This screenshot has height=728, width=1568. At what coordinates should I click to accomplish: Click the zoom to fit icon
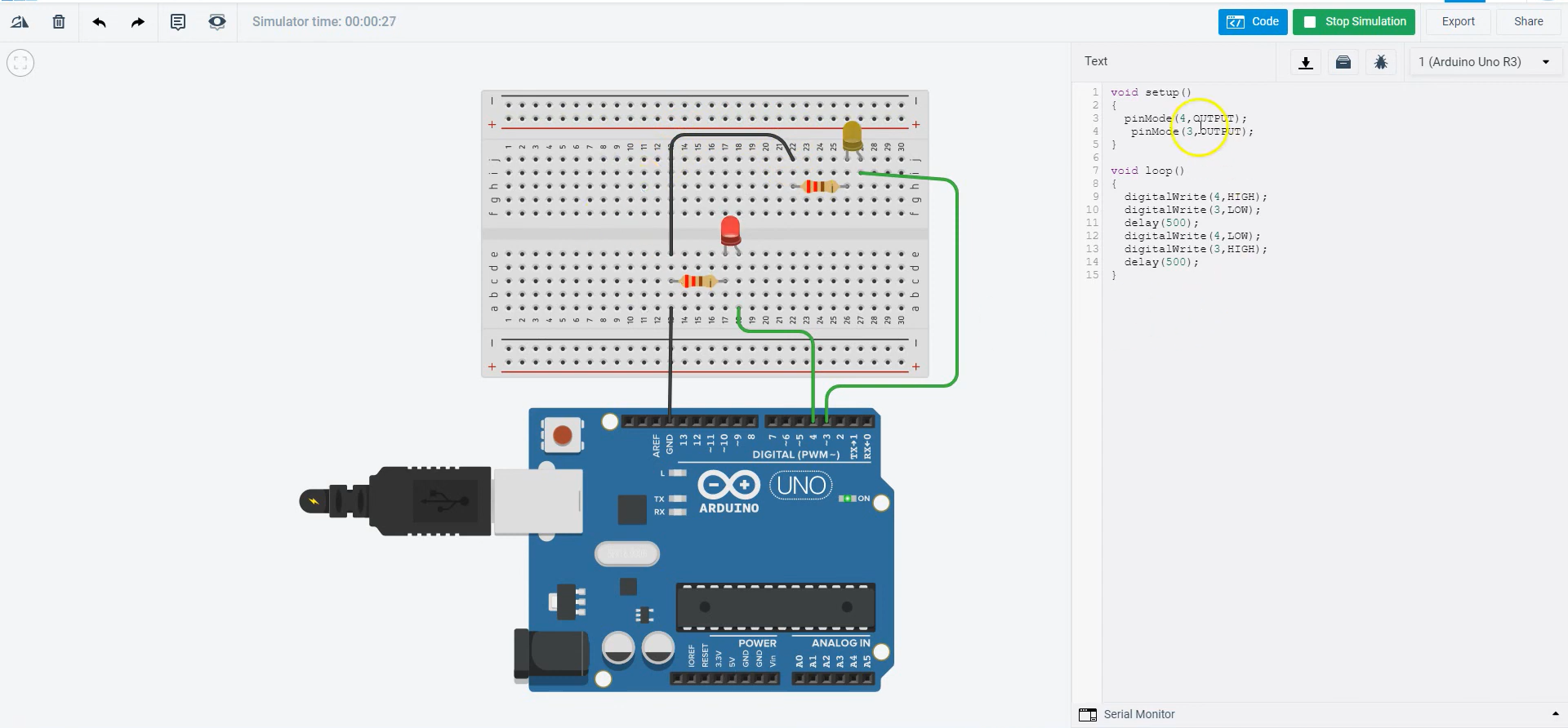pyautogui.click(x=20, y=63)
